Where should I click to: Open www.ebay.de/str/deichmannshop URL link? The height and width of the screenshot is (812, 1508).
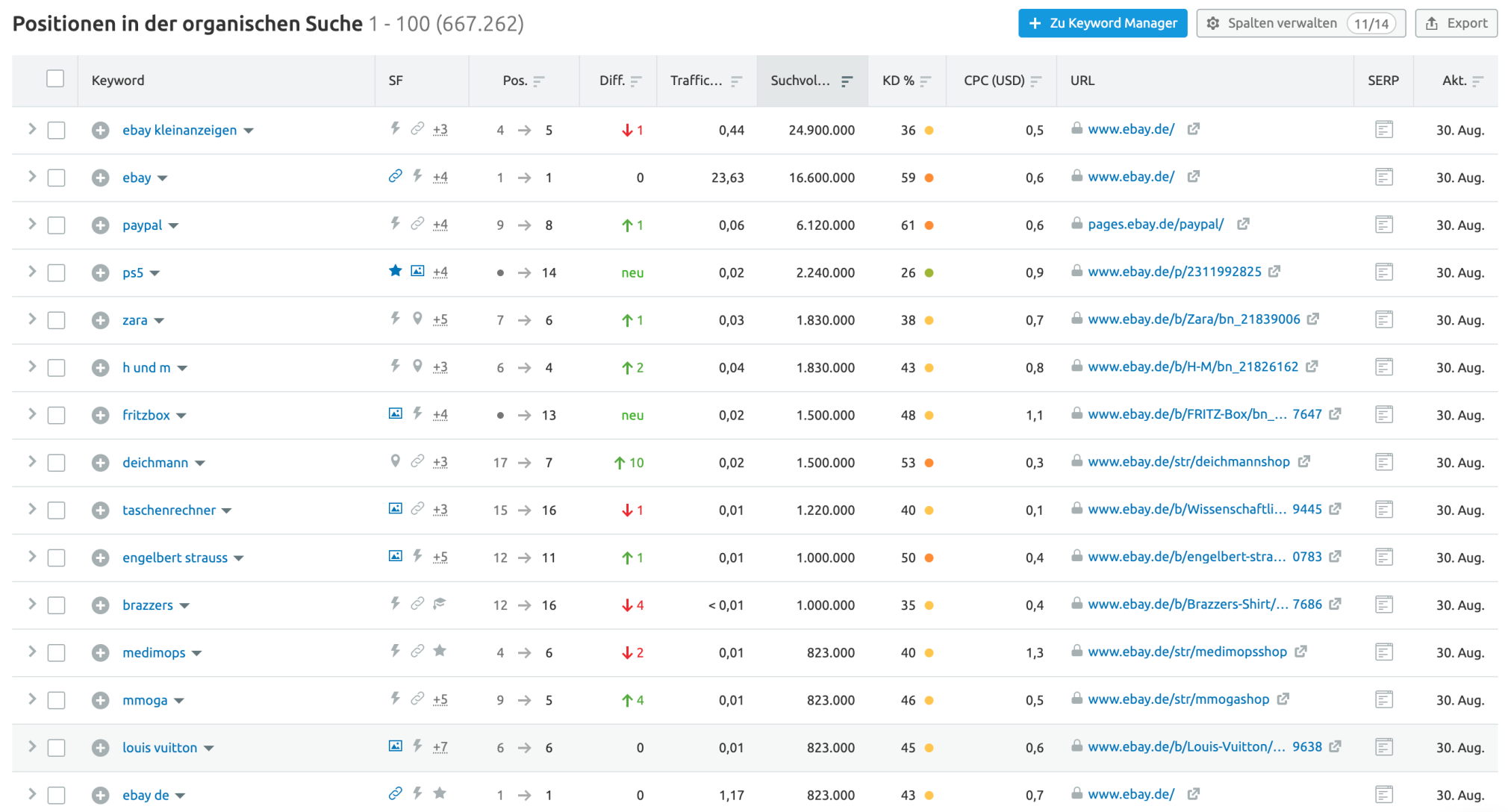point(1188,461)
